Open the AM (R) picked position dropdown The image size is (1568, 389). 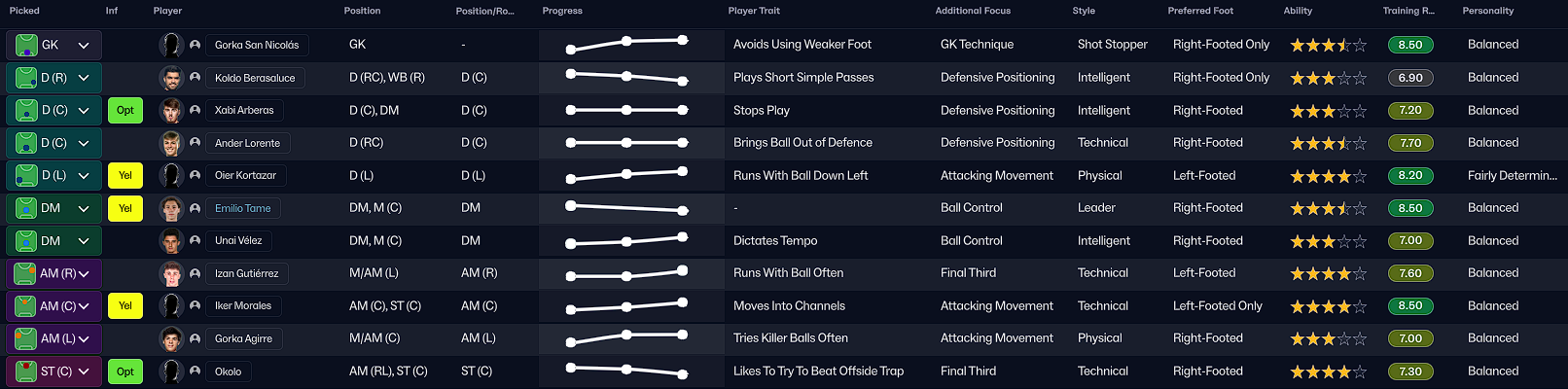coord(84,274)
